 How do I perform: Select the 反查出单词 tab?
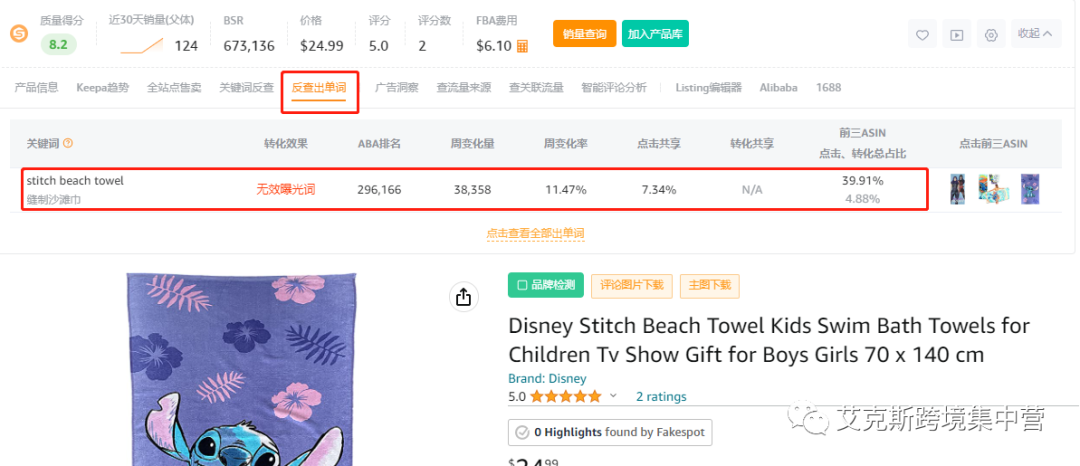[x=318, y=88]
